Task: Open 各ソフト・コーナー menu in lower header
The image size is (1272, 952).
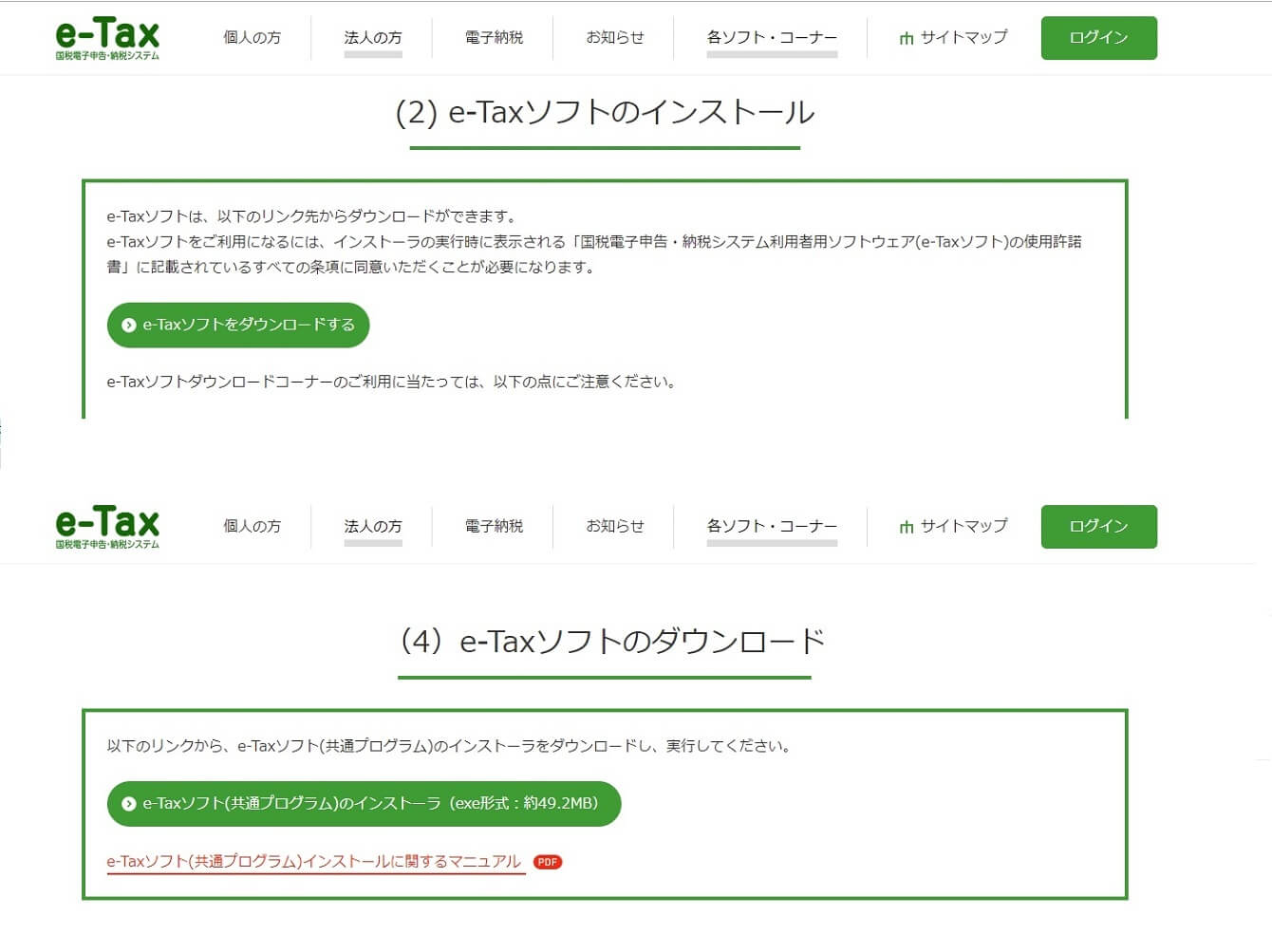Action: point(772,526)
